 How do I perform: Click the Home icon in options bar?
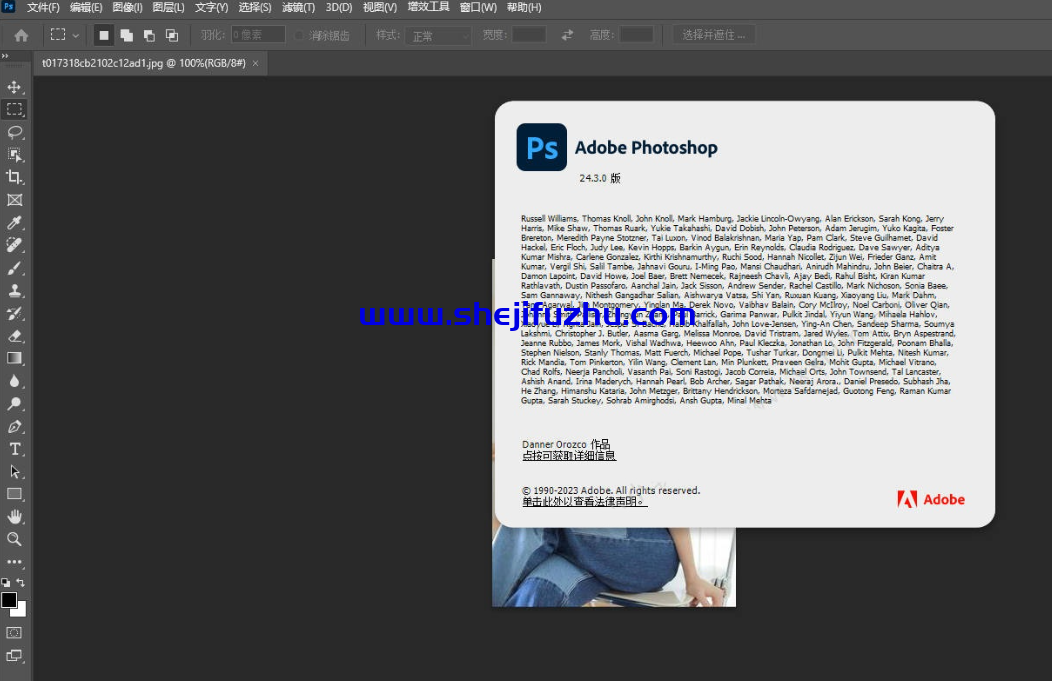(x=21, y=35)
